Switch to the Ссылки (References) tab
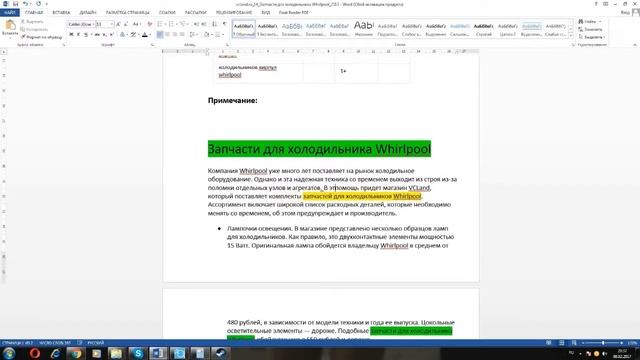The width and height of the screenshot is (640, 360). [x=167, y=13]
